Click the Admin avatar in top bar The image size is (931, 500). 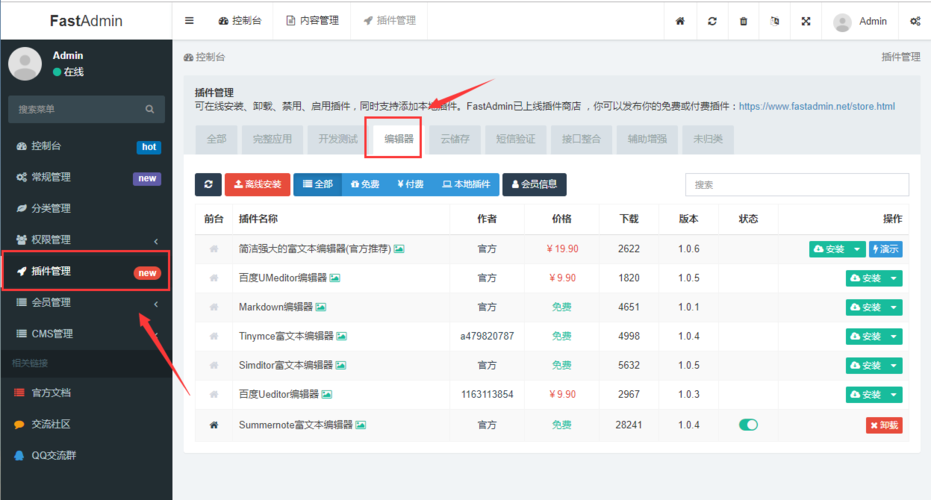(842, 22)
